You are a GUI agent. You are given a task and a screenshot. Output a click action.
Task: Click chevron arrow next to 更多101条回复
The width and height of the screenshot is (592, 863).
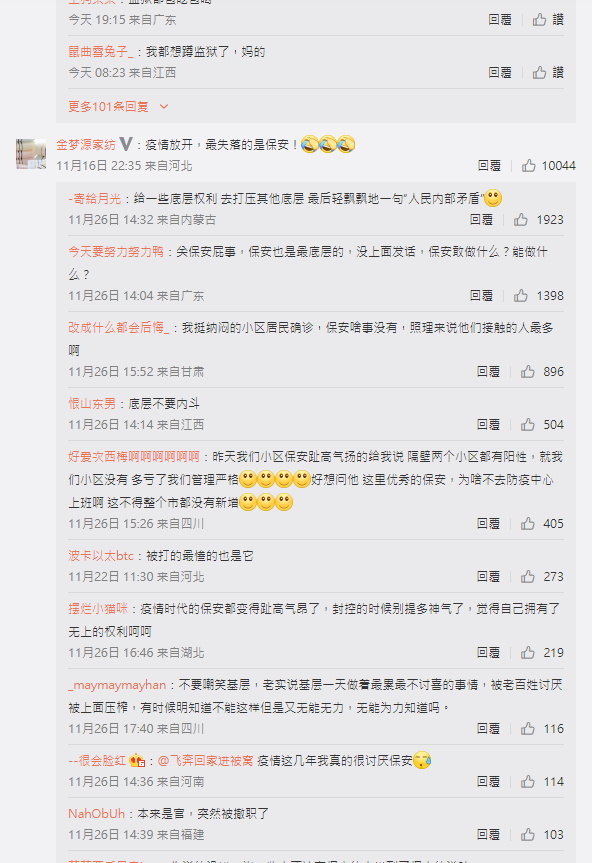pos(163,107)
